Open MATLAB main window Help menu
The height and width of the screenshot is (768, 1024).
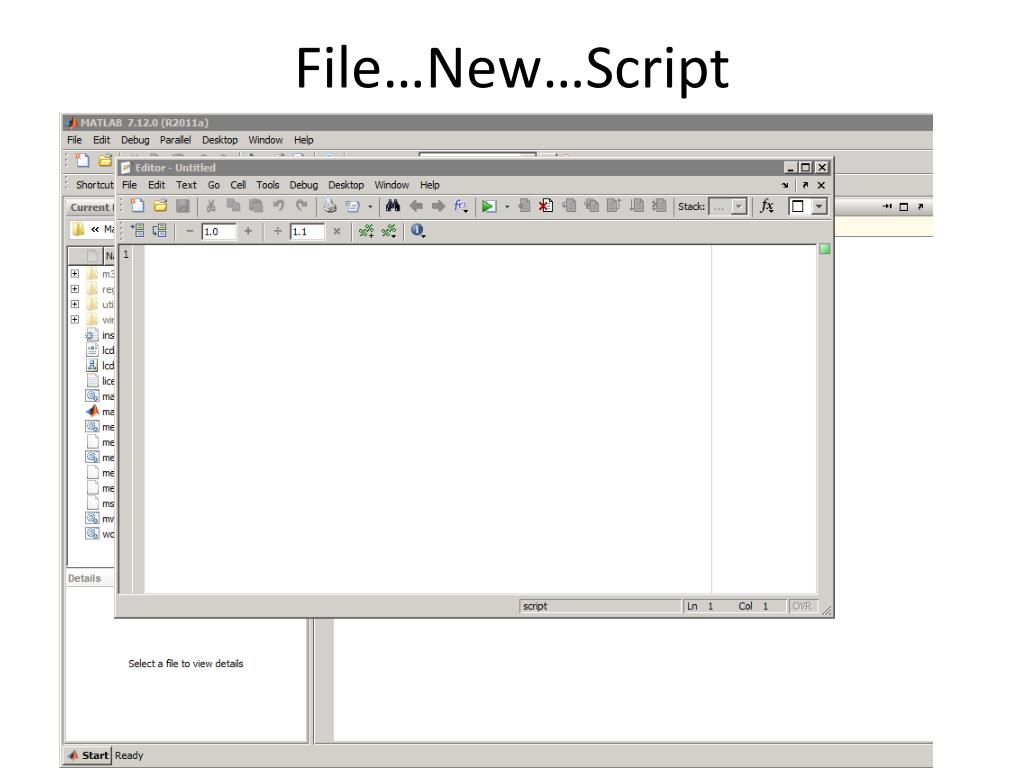[x=304, y=140]
